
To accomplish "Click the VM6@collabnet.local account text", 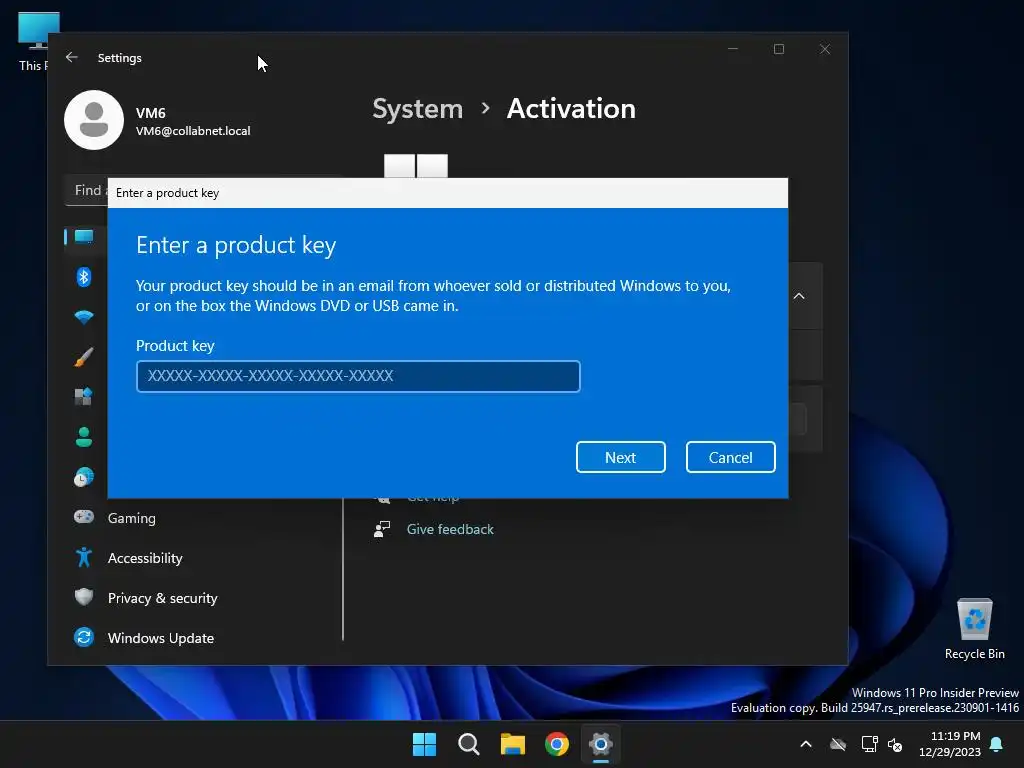I will coord(193,131).
